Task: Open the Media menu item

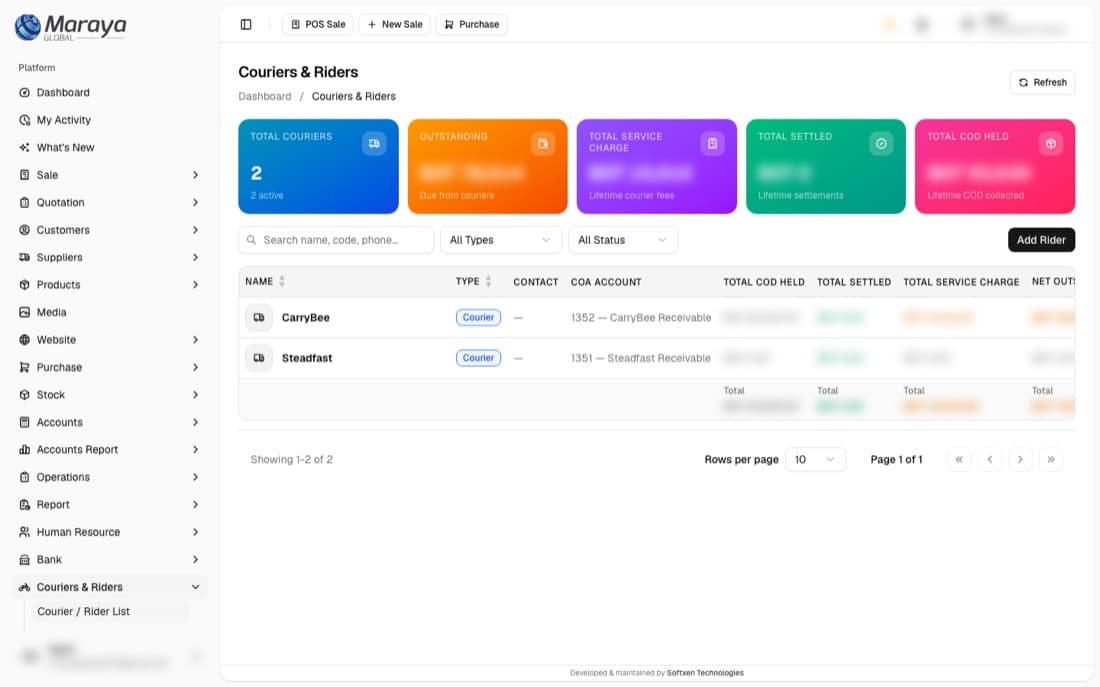Action: (x=109, y=312)
